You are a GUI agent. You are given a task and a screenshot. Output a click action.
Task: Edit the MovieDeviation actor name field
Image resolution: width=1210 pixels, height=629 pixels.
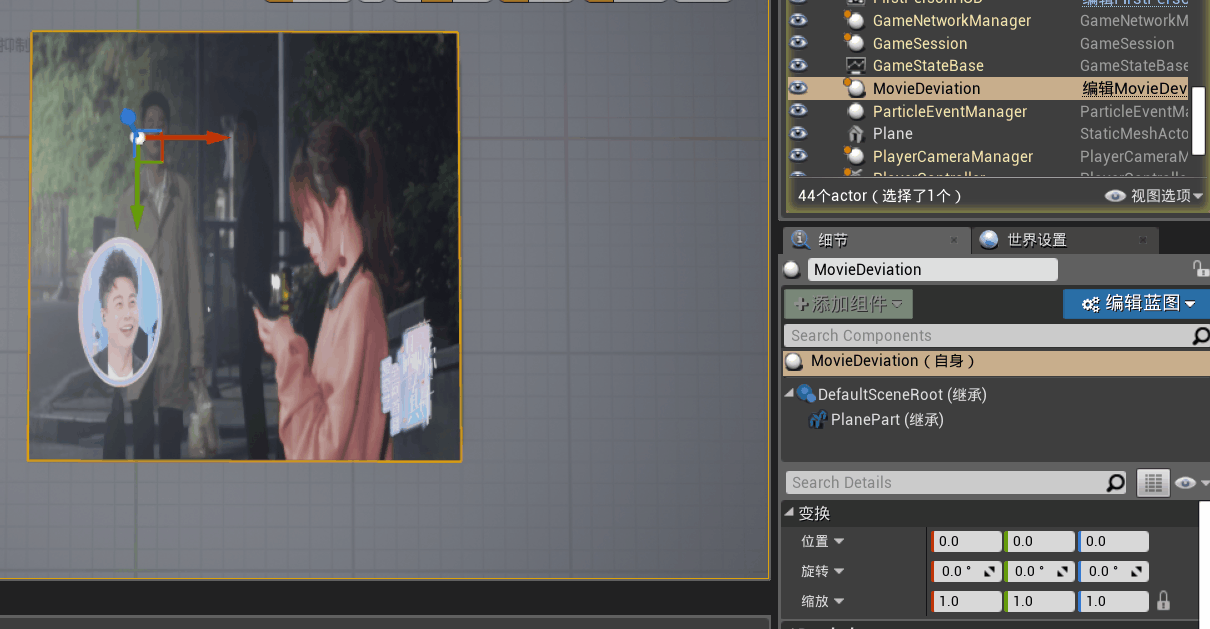pos(932,269)
